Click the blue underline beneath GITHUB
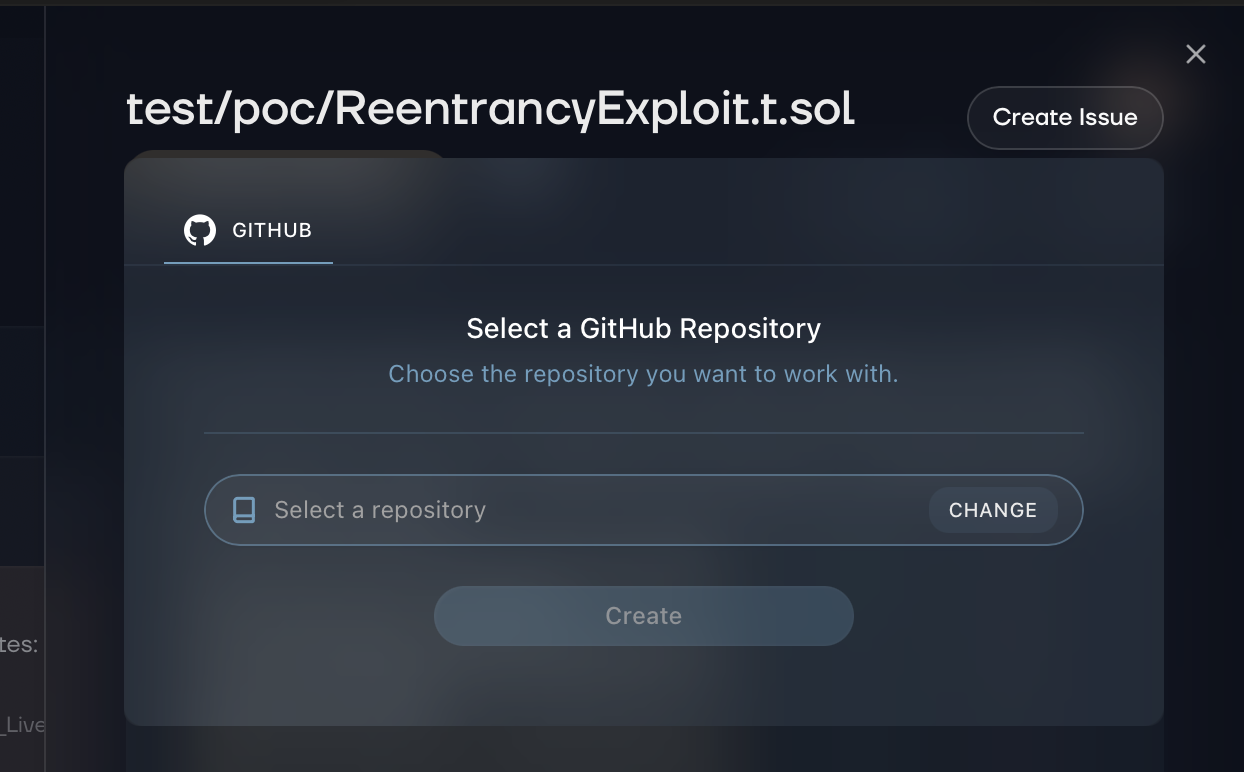Image resolution: width=1244 pixels, height=772 pixels. click(x=248, y=263)
